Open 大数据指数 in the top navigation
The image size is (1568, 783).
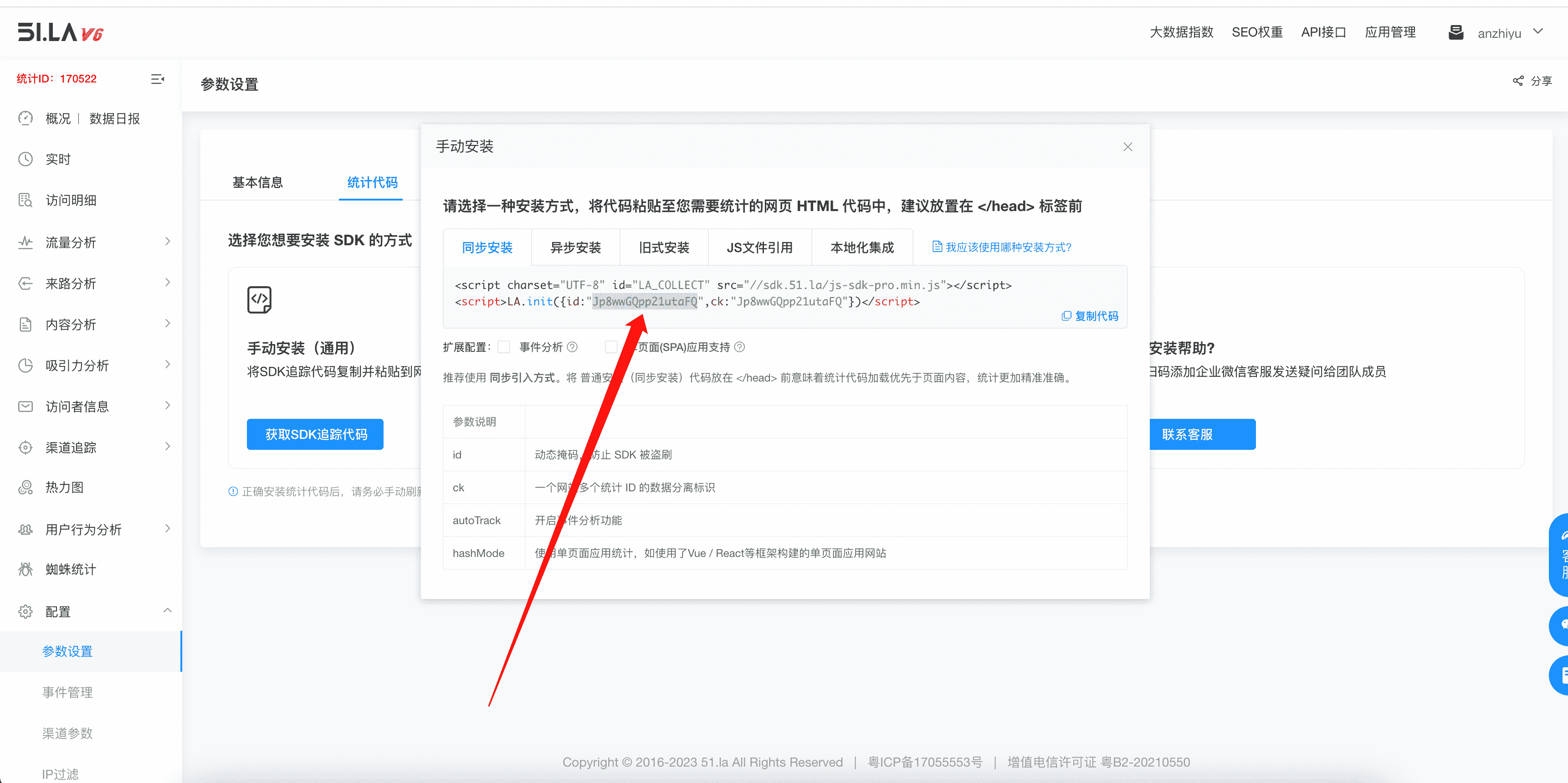pos(1182,32)
